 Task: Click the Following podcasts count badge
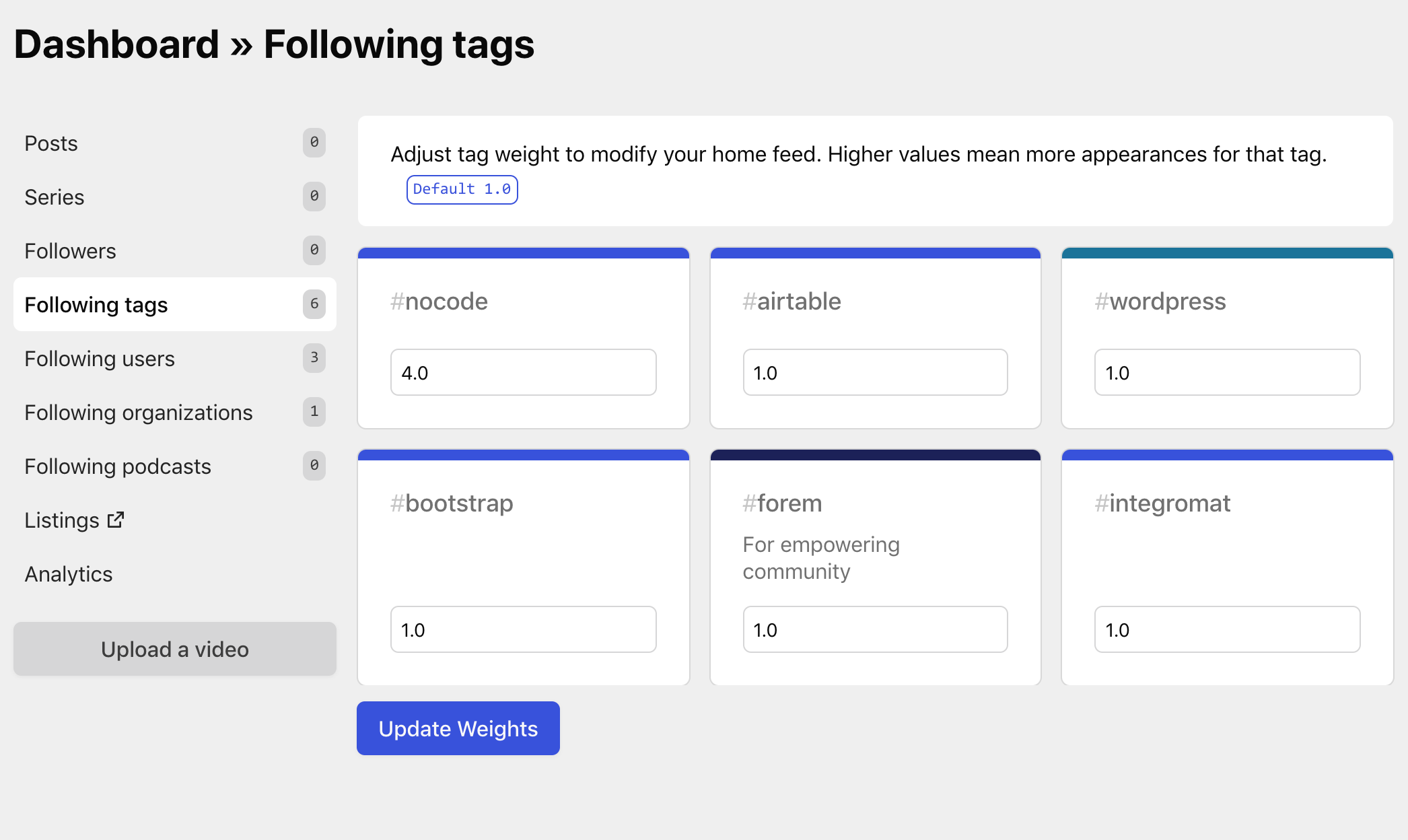point(314,466)
